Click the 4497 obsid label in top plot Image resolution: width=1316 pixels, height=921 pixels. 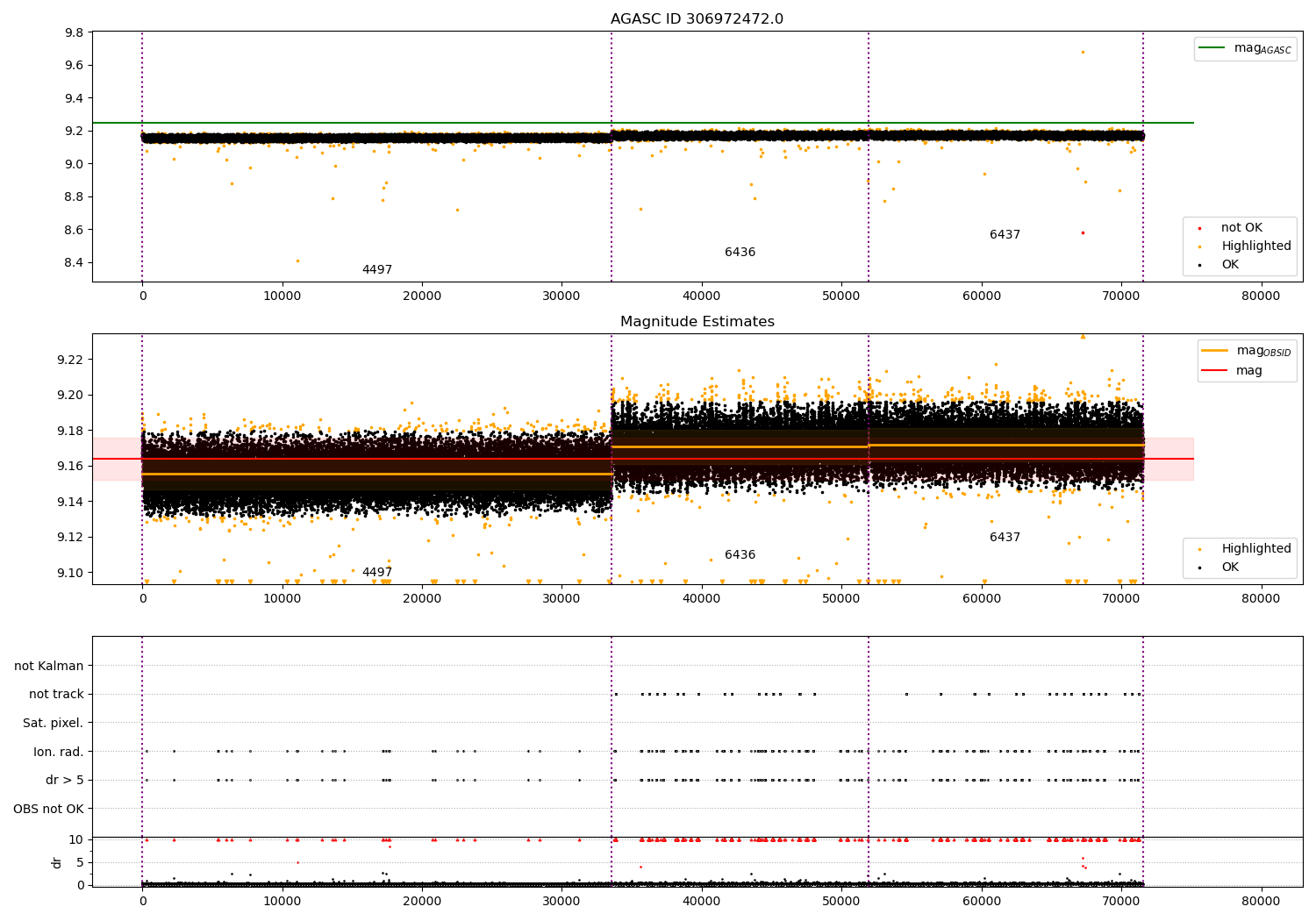click(x=377, y=270)
